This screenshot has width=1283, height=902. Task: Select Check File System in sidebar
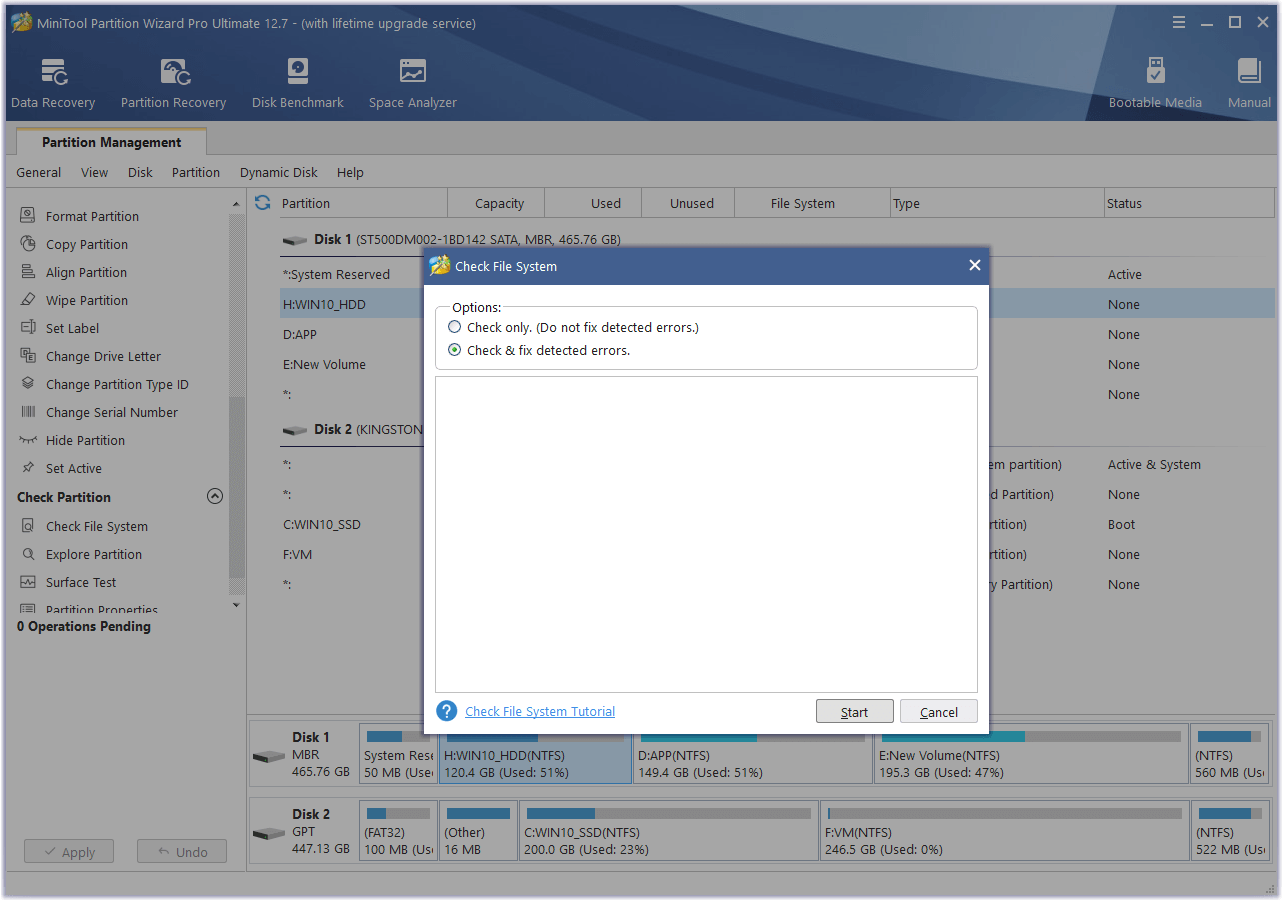click(x=97, y=526)
